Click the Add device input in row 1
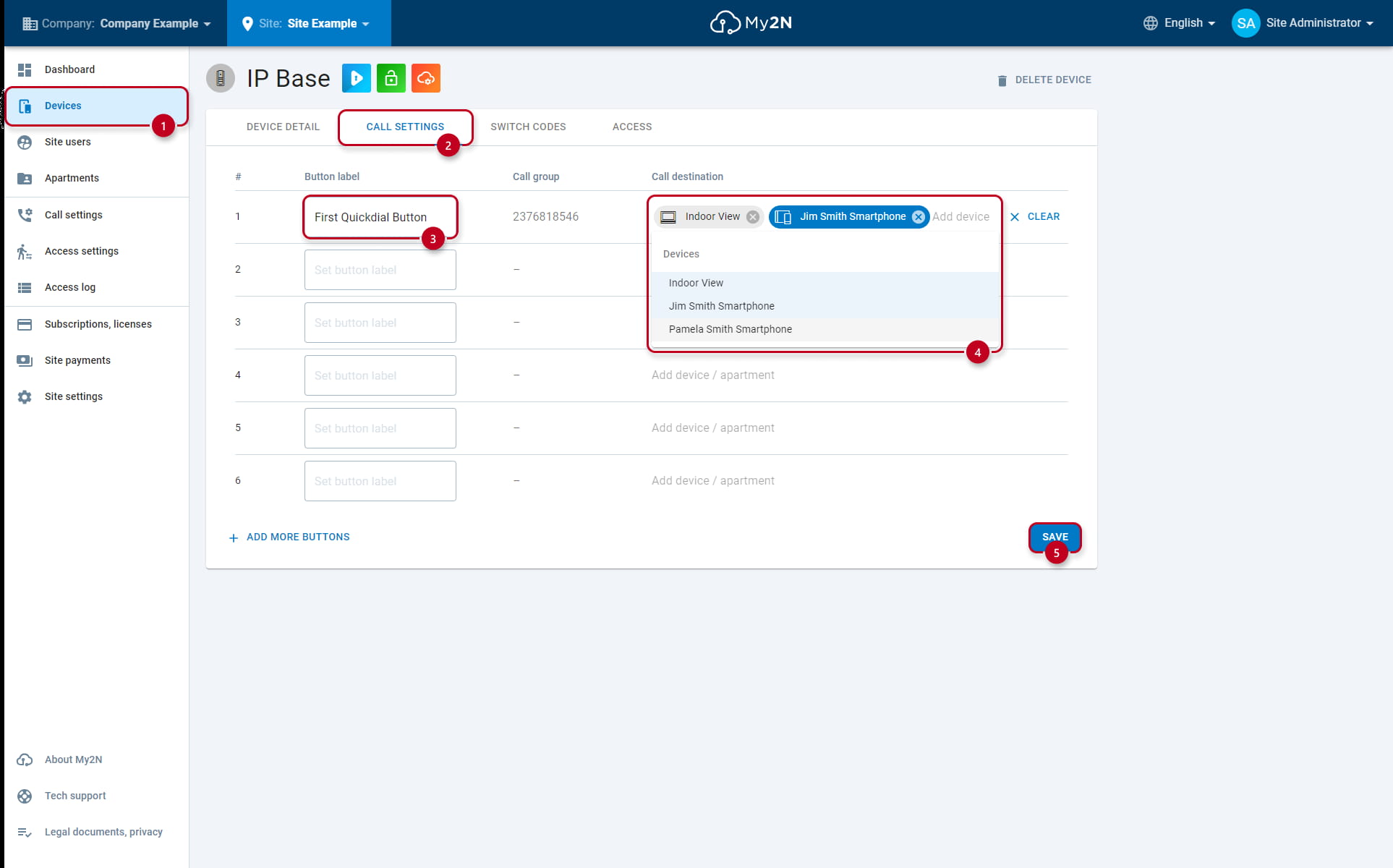The height and width of the screenshot is (868, 1393). tap(961, 216)
